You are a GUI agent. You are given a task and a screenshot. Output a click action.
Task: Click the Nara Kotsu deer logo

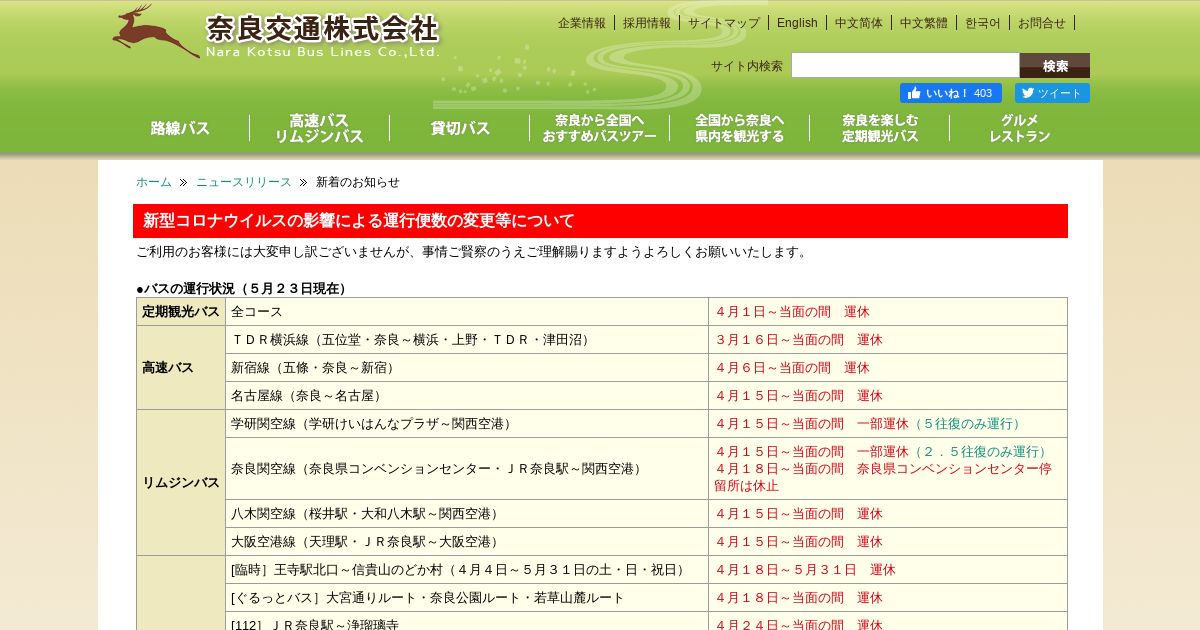(155, 31)
